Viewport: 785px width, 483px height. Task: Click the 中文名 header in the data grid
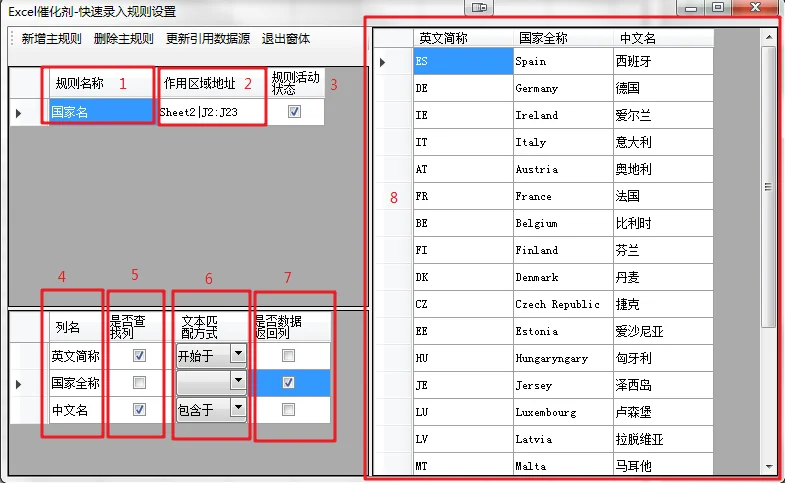pos(663,38)
